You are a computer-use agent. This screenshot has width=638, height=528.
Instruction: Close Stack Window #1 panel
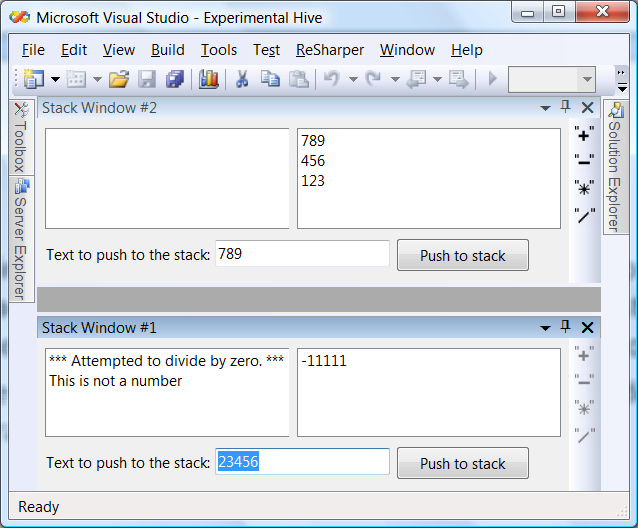point(587,327)
